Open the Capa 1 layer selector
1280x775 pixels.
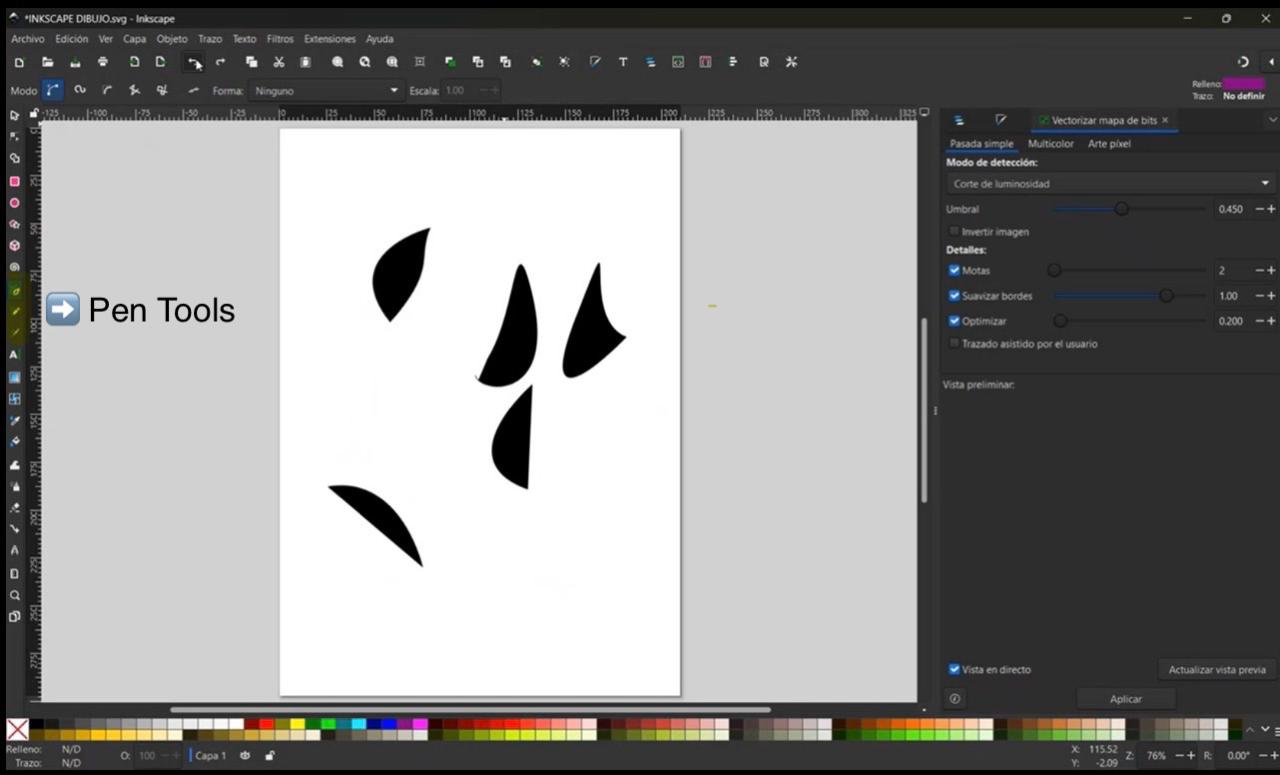pos(210,756)
